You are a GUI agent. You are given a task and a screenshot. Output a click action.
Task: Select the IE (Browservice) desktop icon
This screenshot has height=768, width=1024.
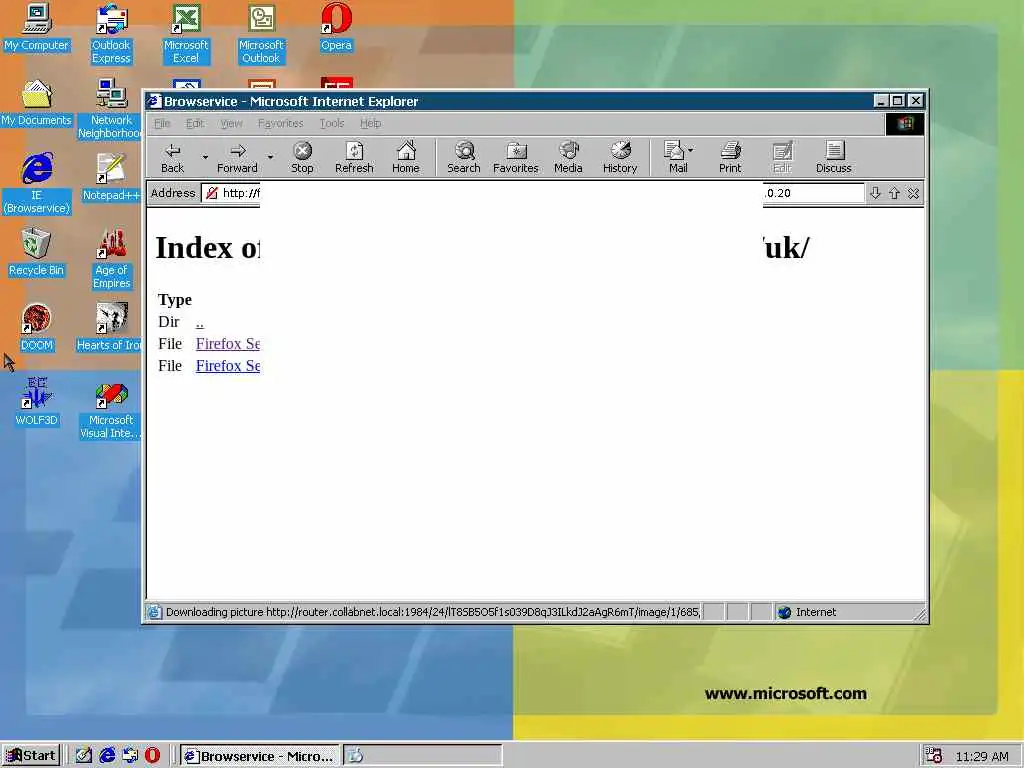click(x=37, y=184)
